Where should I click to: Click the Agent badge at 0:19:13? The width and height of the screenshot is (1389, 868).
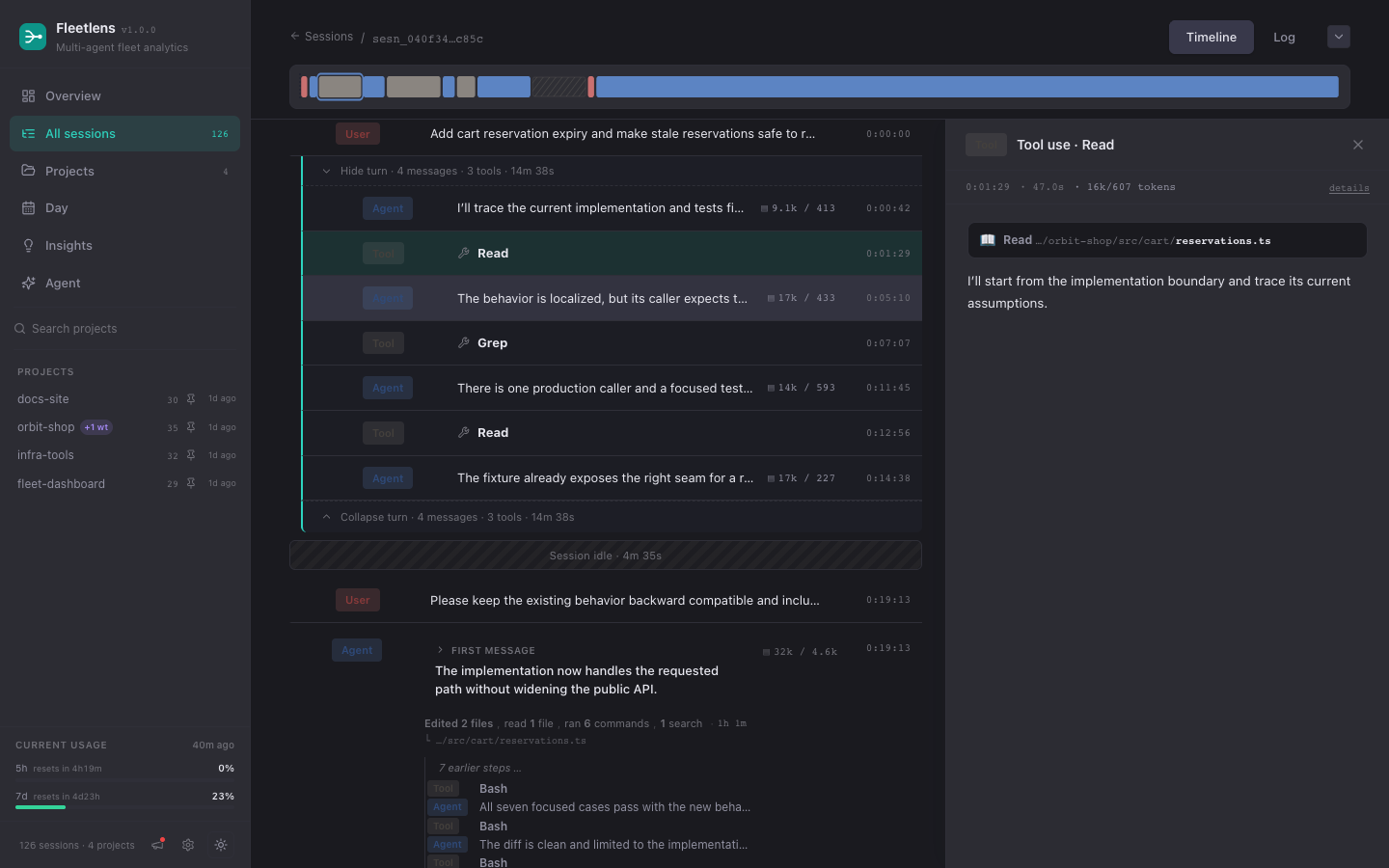point(357,651)
